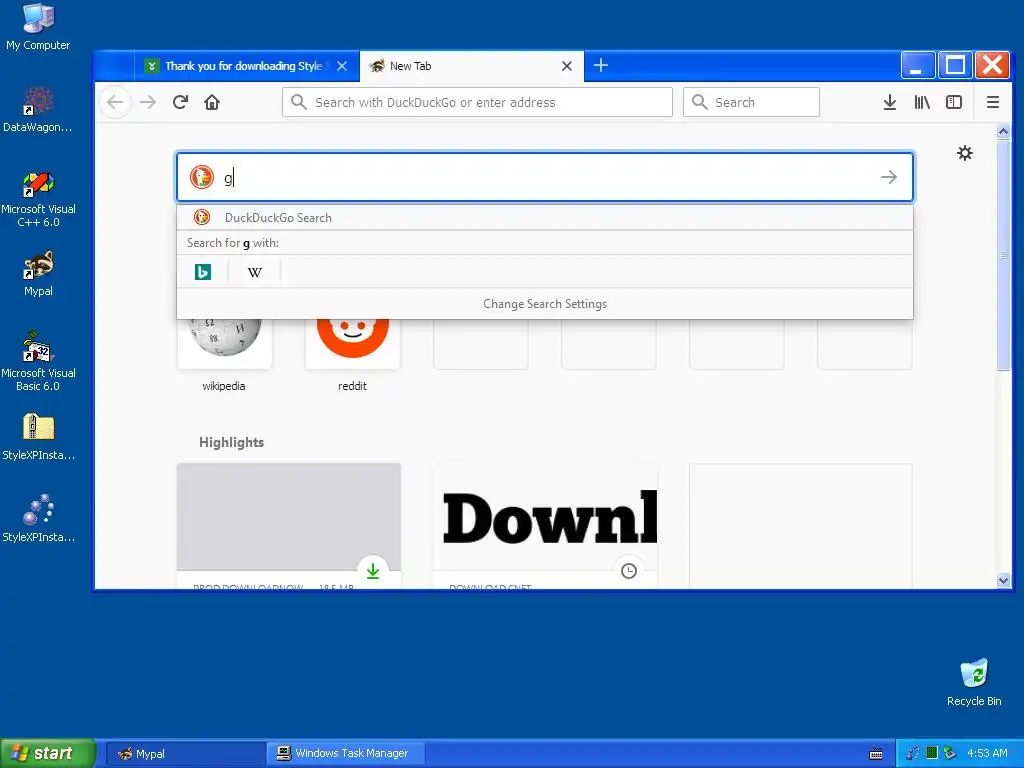Submit search with the arrow button
1024x768 pixels.
889,177
